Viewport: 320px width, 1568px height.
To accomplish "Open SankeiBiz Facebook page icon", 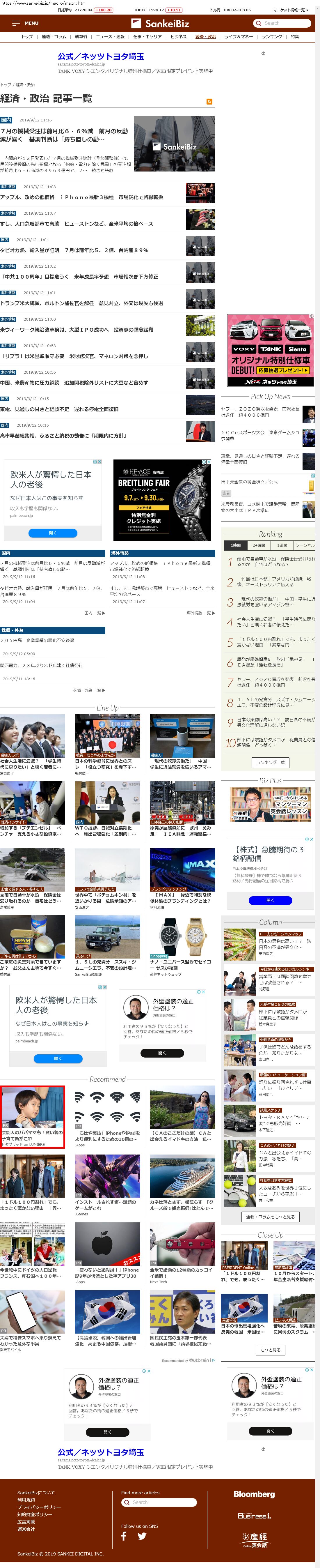I will [124, 1535].
